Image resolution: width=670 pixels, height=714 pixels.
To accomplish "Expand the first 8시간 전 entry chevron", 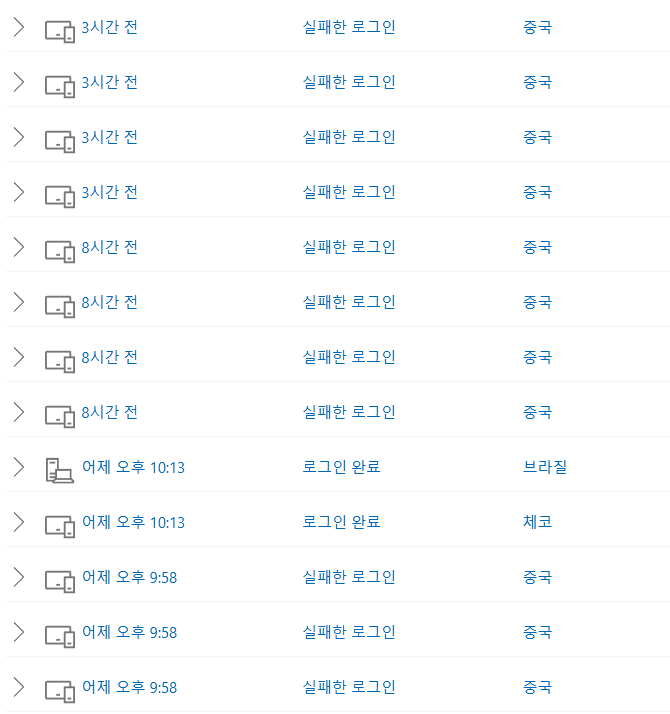I will pyautogui.click(x=18, y=247).
